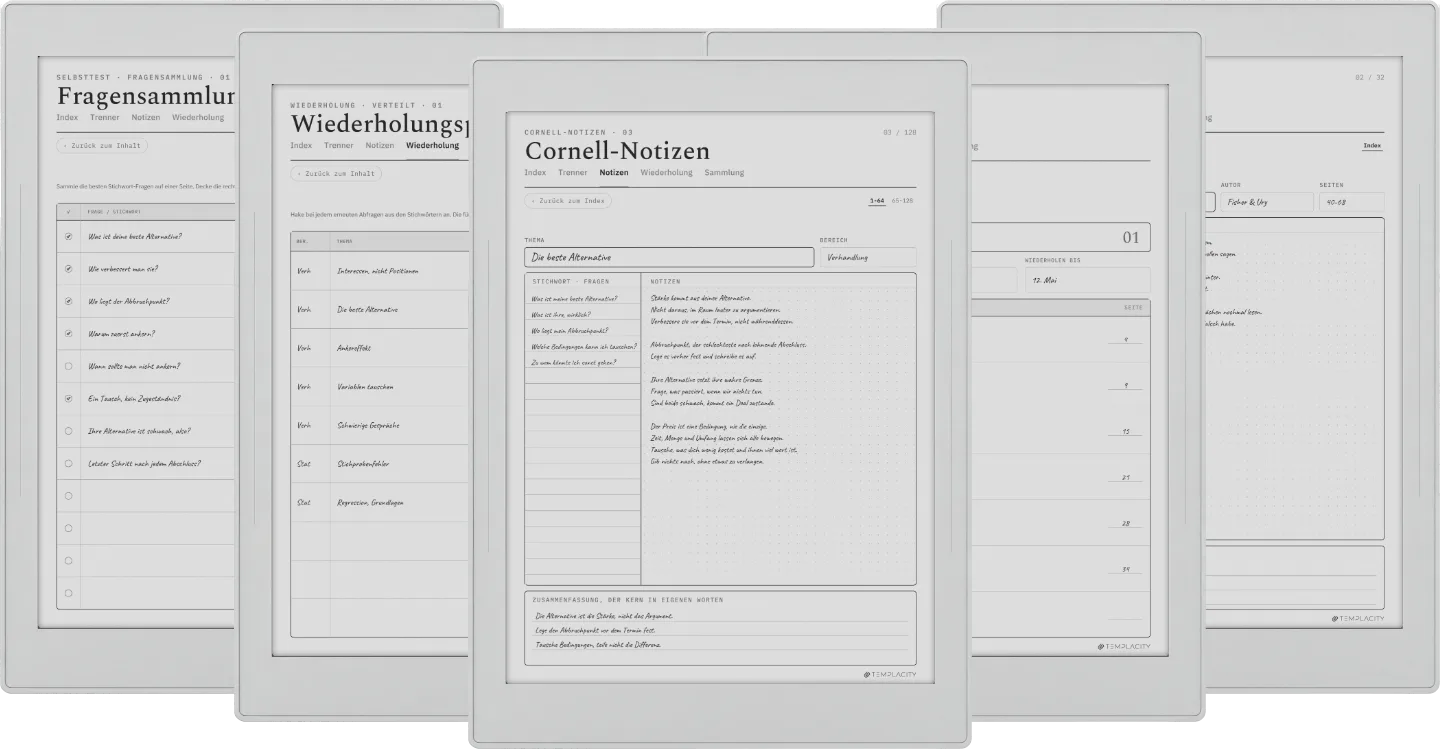Screen dimensions: 1440x750
Task: Select the "Ankereffekt" row in Wiederholungsplan
Action: pyautogui.click(x=380, y=348)
